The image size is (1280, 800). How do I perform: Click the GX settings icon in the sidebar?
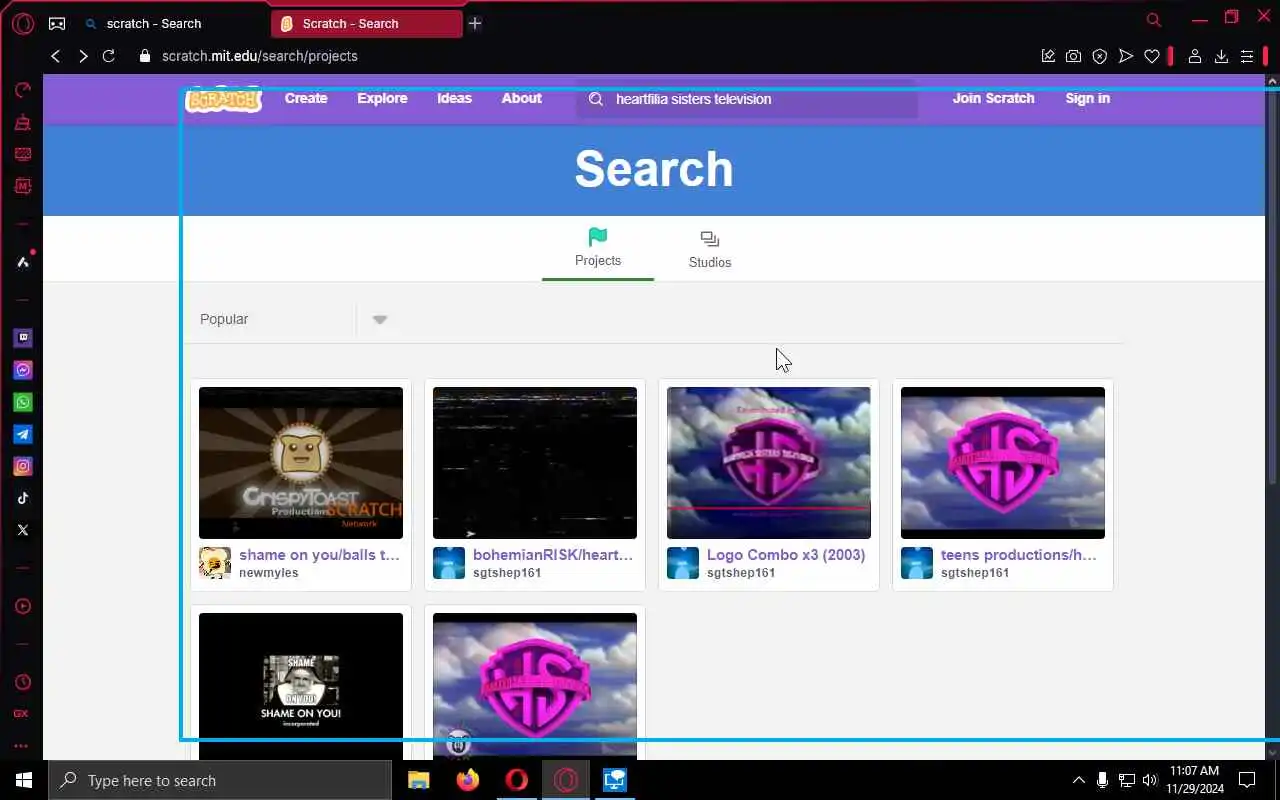click(22, 714)
